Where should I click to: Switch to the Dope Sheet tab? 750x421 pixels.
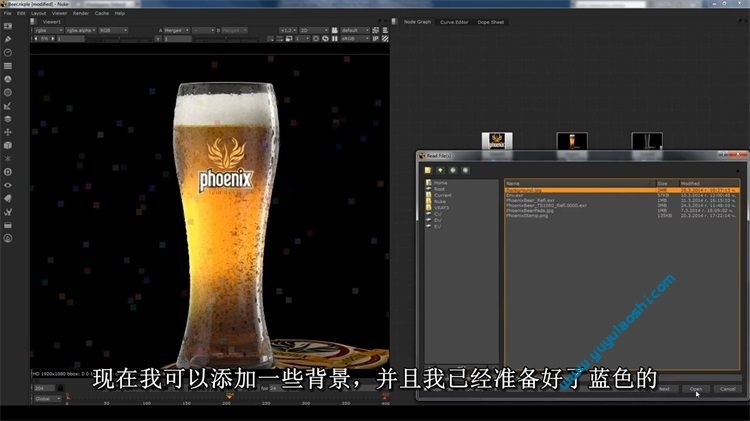(490, 22)
